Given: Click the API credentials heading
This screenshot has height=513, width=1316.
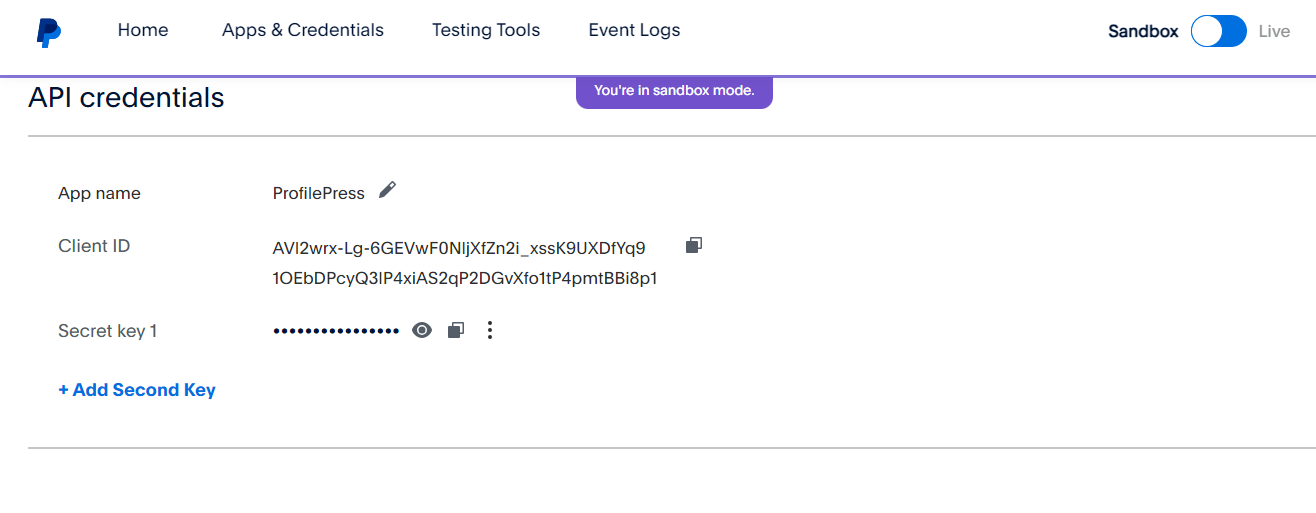Looking at the screenshot, I should tap(126, 97).
